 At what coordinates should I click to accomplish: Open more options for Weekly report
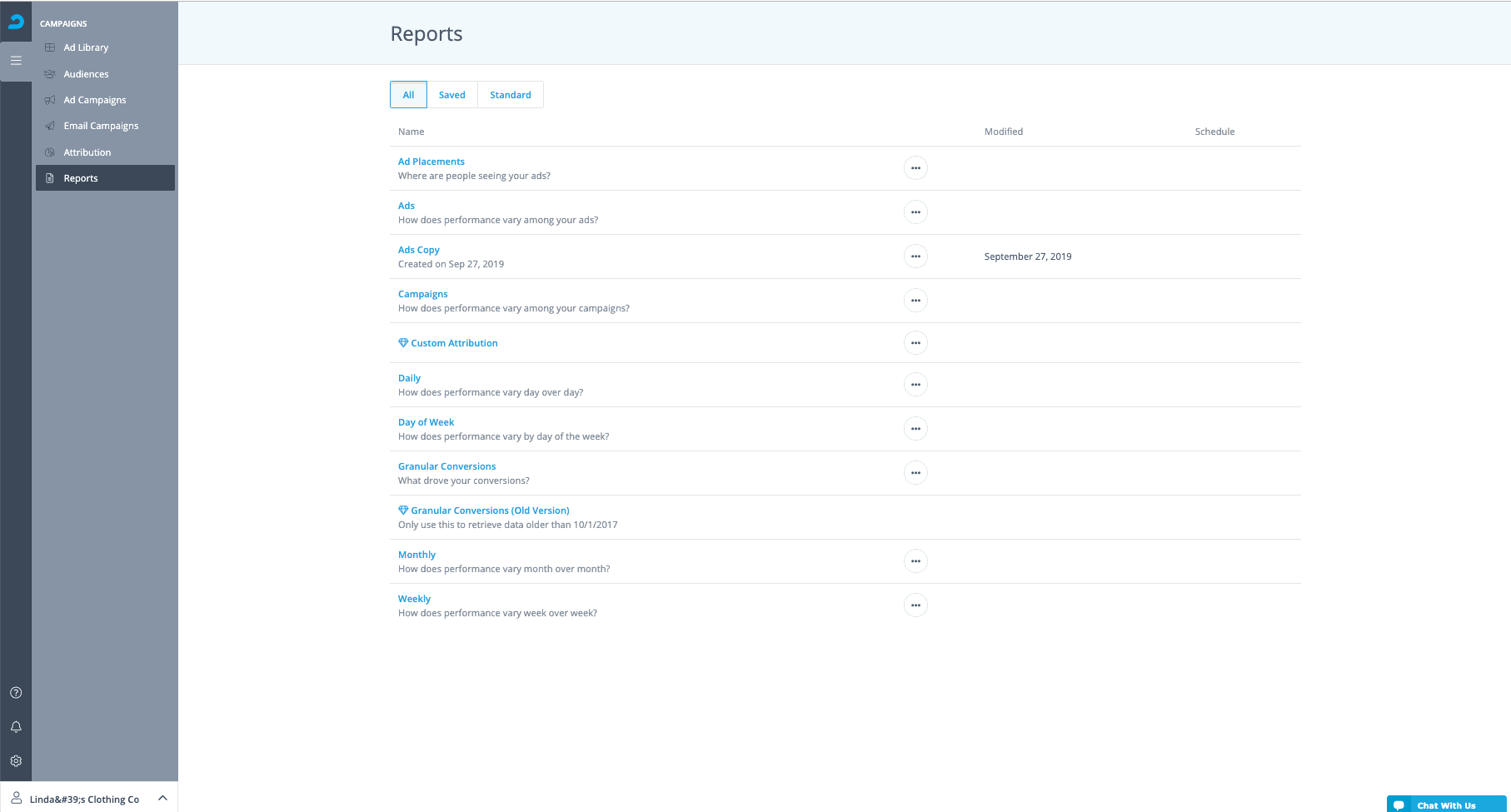(915, 605)
